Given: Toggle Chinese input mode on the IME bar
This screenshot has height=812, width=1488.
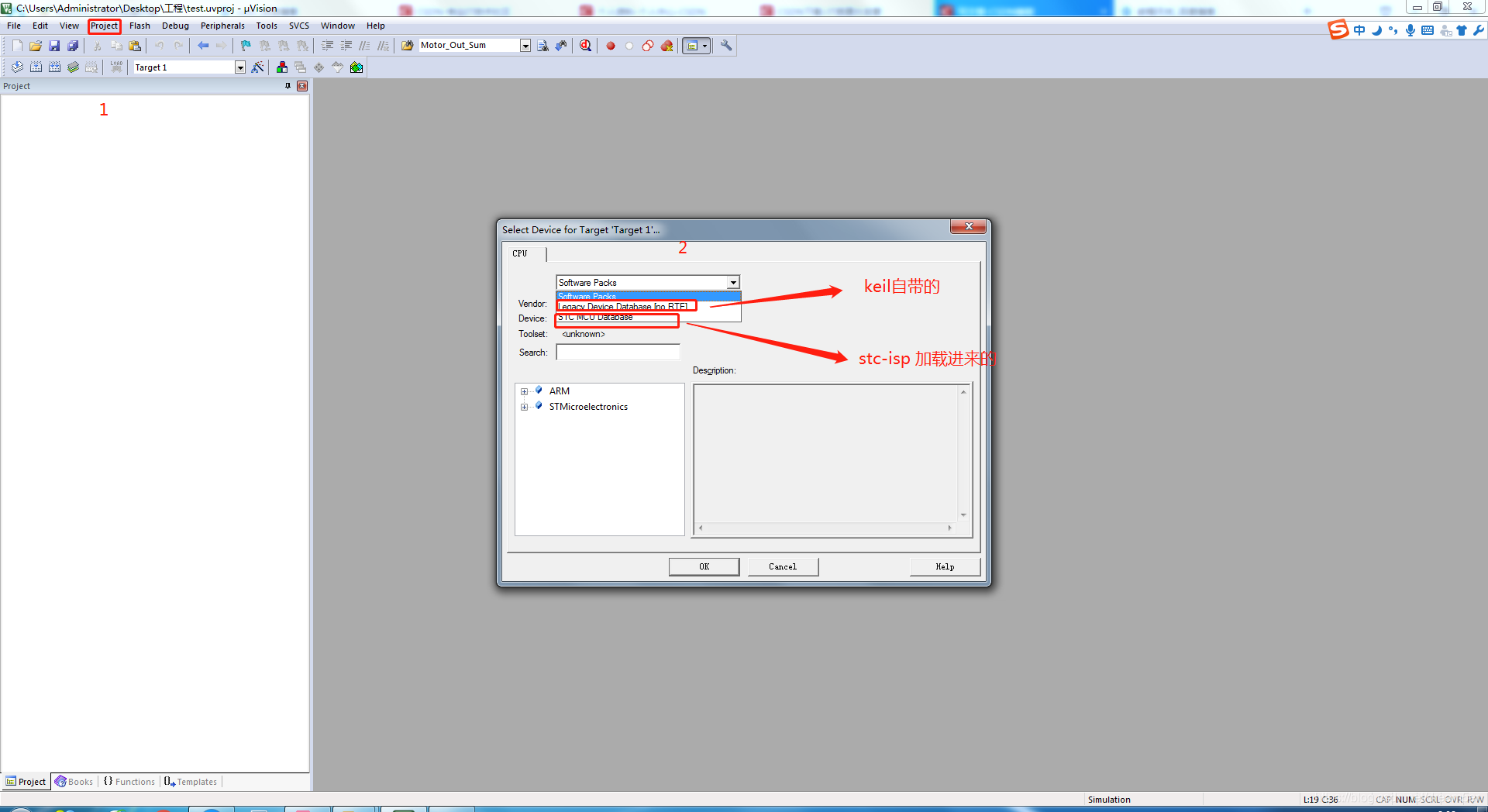Looking at the screenshot, I should pyautogui.click(x=1359, y=30).
